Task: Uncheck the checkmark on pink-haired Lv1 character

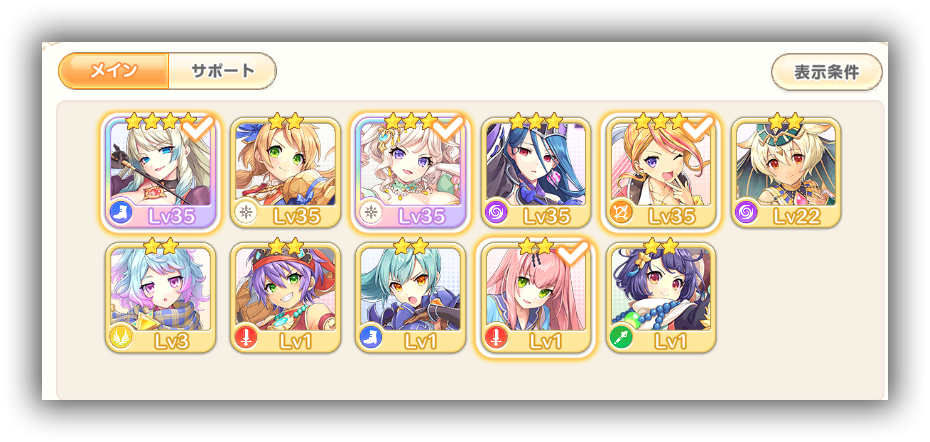Action: (x=574, y=254)
